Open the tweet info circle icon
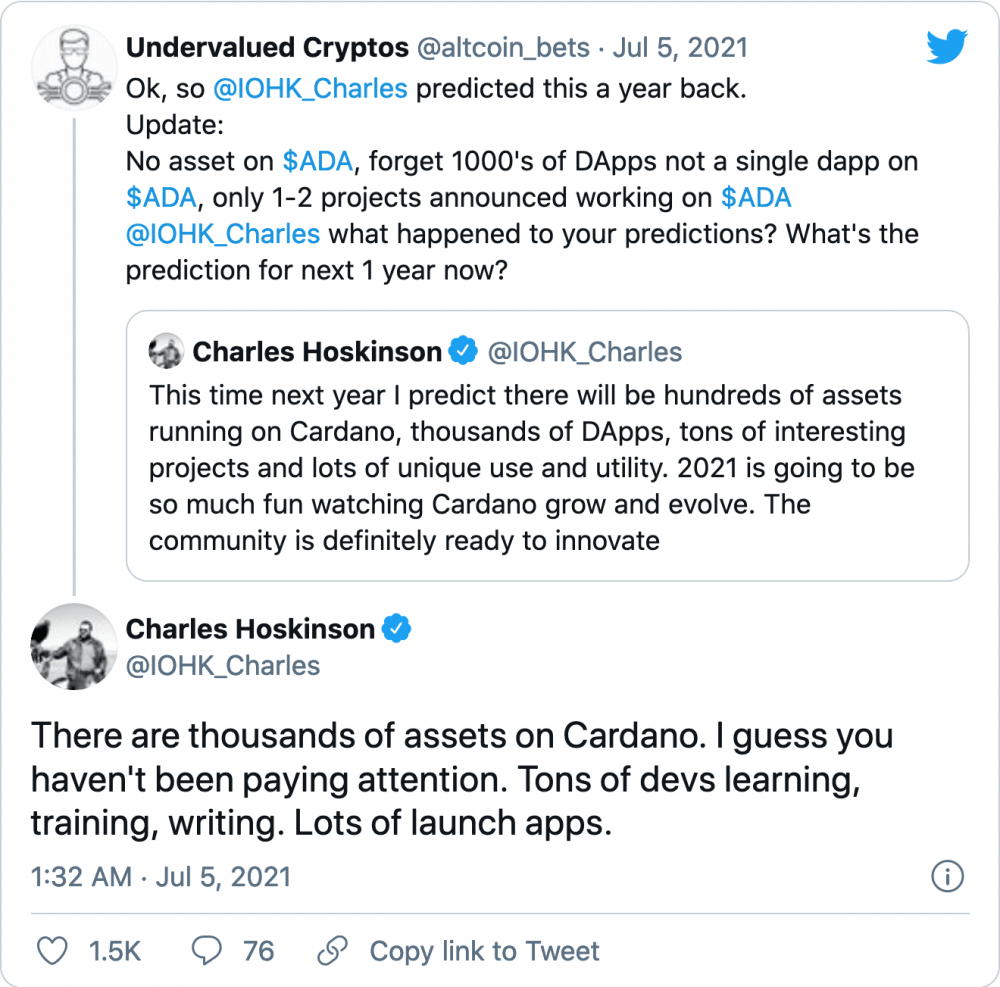The image size is (1000, 987). pos(947,876)
